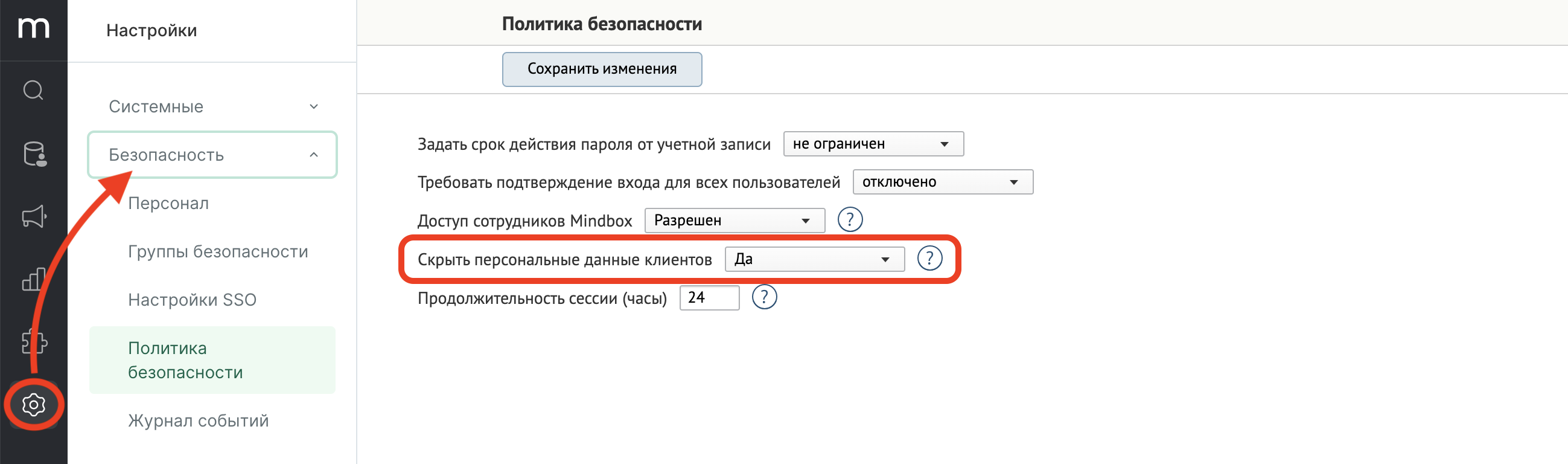
Task: Open password expiry dropdown 'не ограничен'
Action: point(873,144)
